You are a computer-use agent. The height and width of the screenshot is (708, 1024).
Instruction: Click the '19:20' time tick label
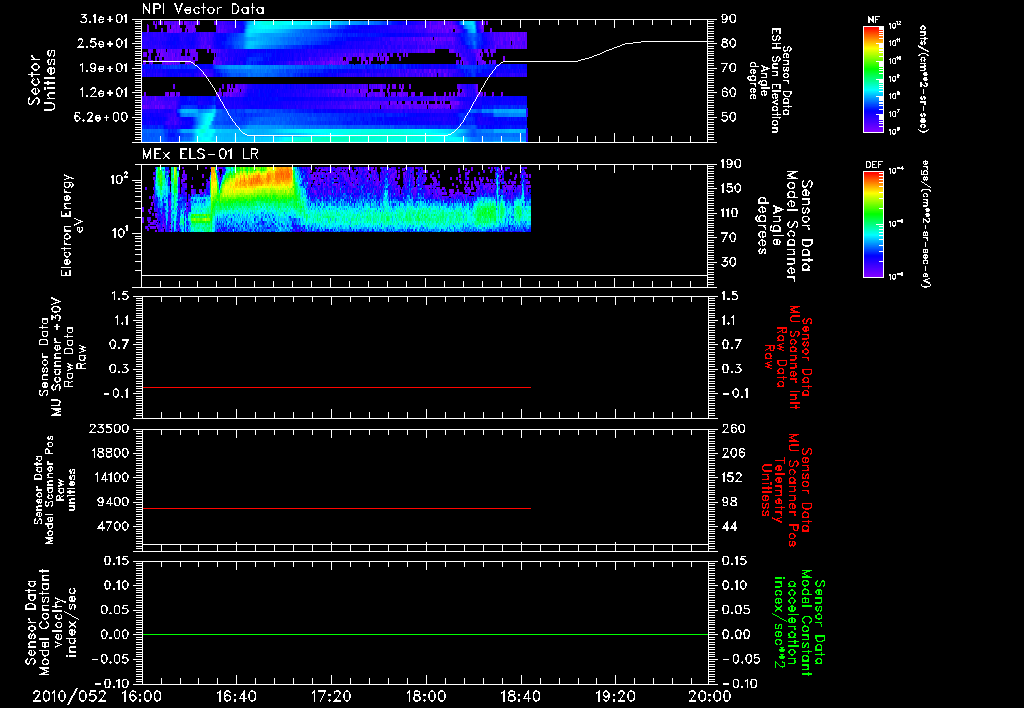pyautogui.click(x=615, y=696)
